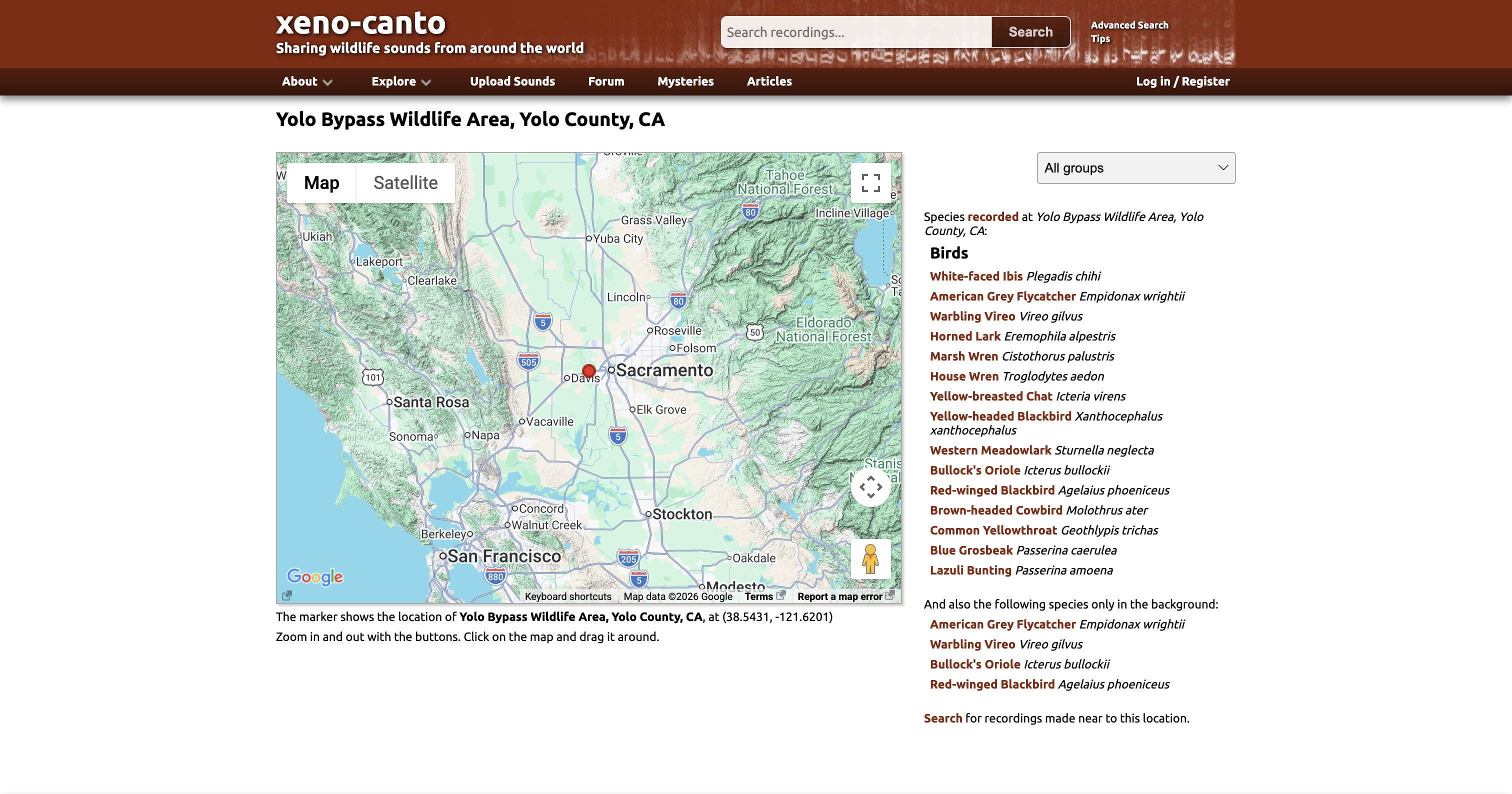
Task: Open the Articles page
Action: pos(769,81)
